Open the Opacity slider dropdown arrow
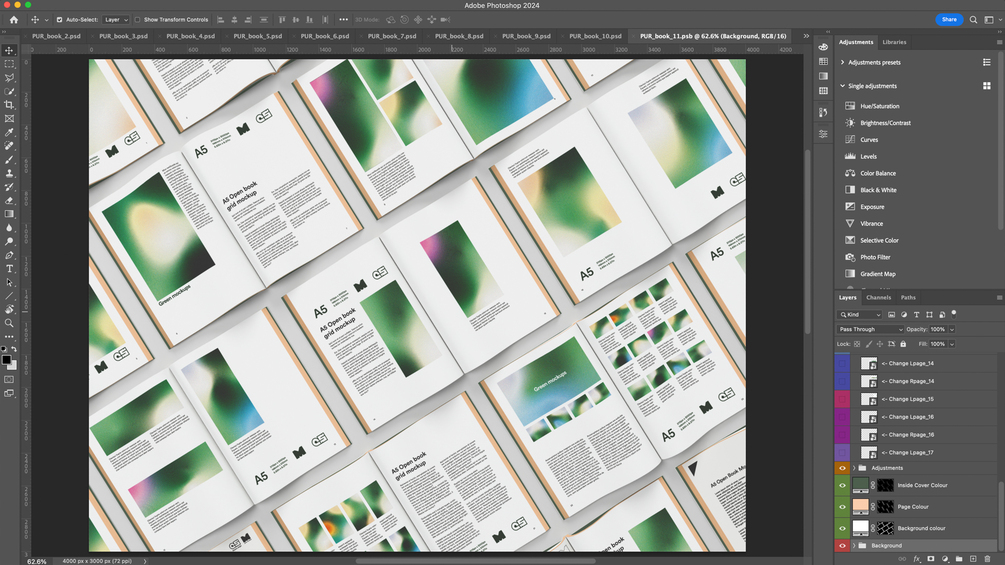 (x=952, y=329)
